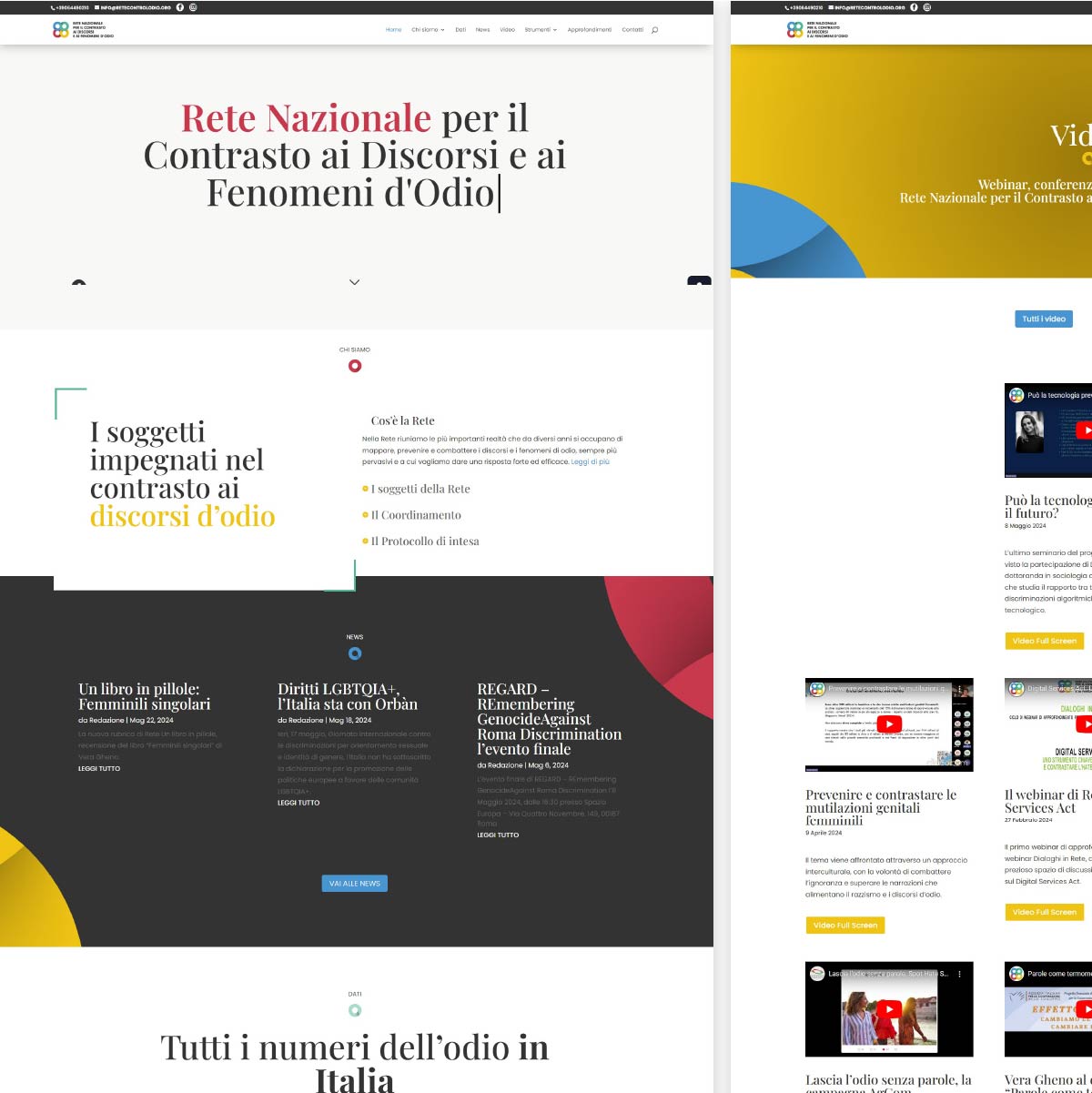Open 'Lascia l'odio senza parole' video title
Image resolution: width=1092 pixels, height=1093 pixels.
coord(888,1082)
